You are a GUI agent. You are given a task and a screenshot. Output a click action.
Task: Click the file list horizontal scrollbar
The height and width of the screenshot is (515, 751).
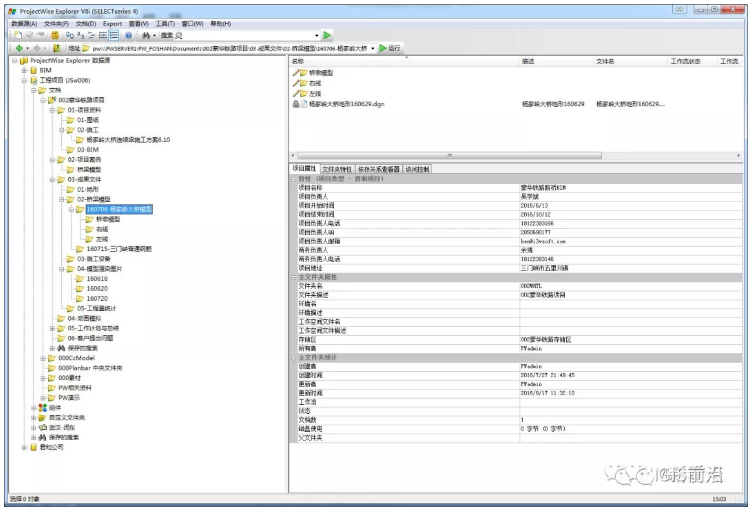[x=449, y=156]
